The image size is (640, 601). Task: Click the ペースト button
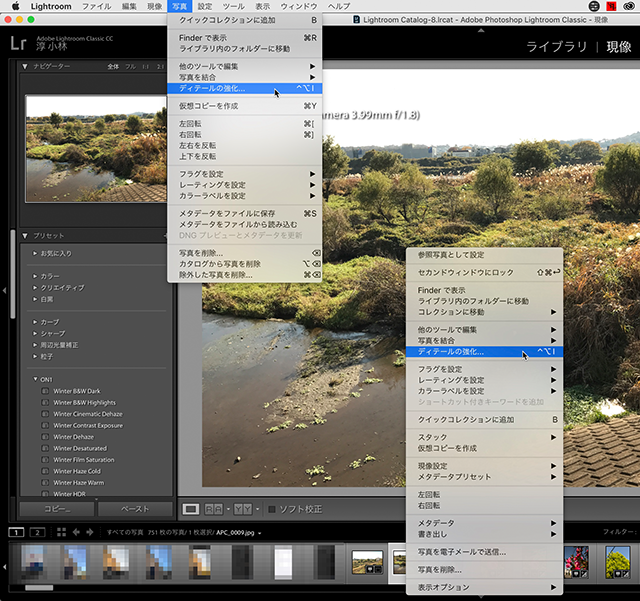point(135,509)
